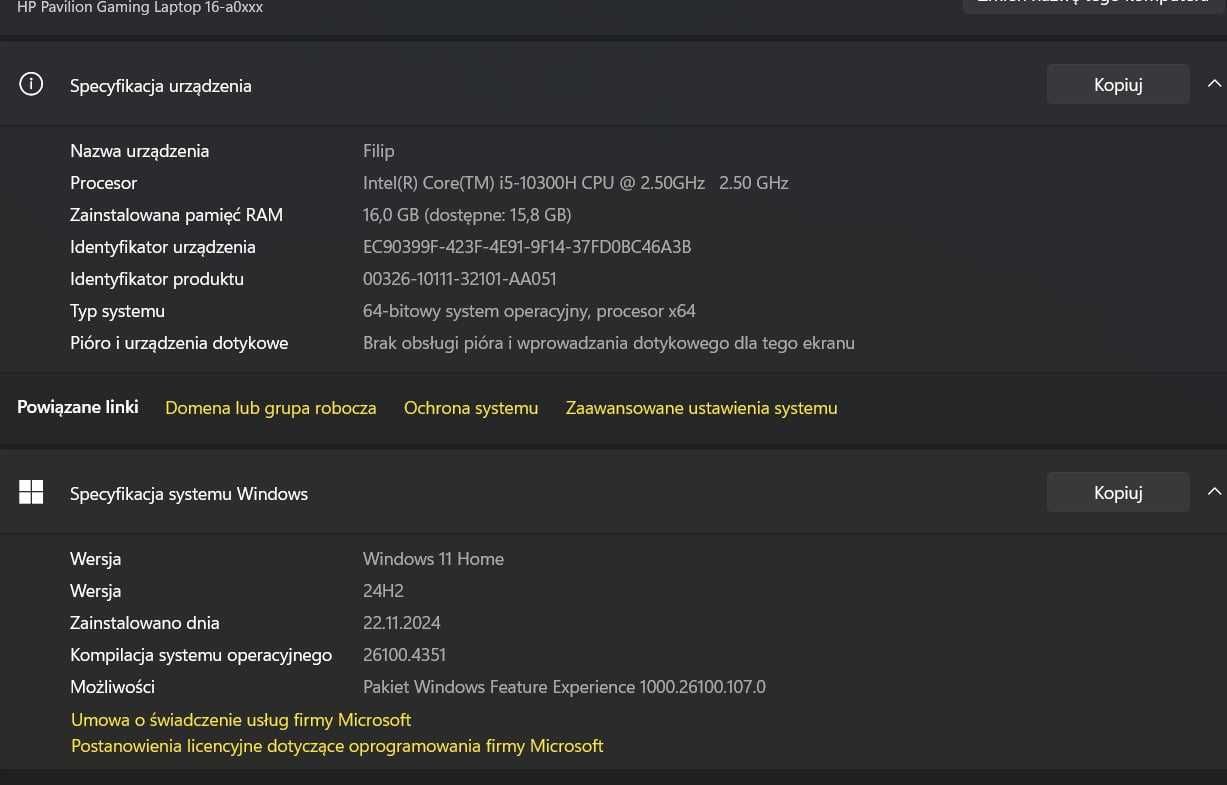The width and height of the screenshot is (1227, 785).
Task: Click the Typ systemu label
Action: (x=118, y=311)
